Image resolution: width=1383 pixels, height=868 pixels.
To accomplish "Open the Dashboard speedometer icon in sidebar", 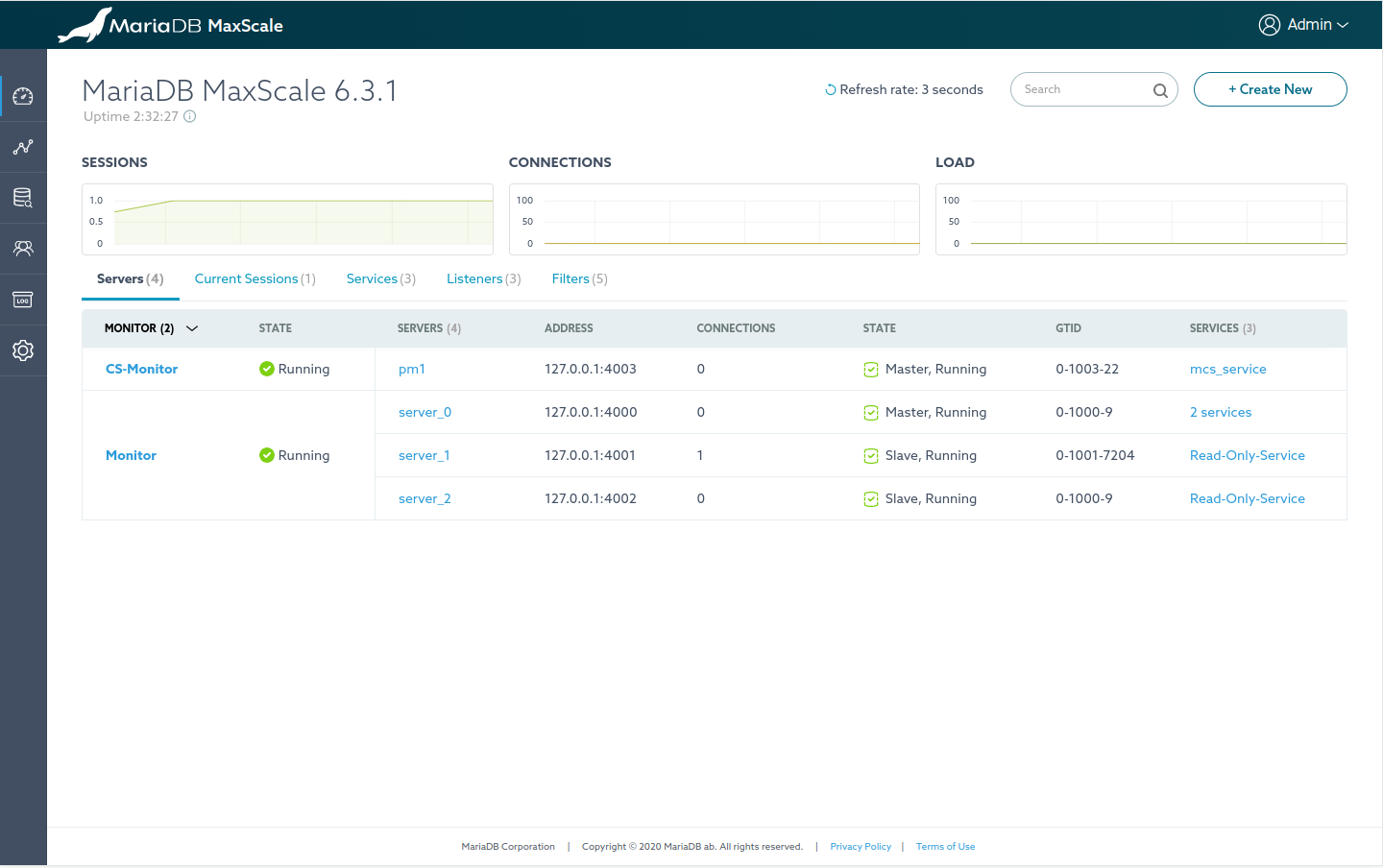I will (23, 95).
